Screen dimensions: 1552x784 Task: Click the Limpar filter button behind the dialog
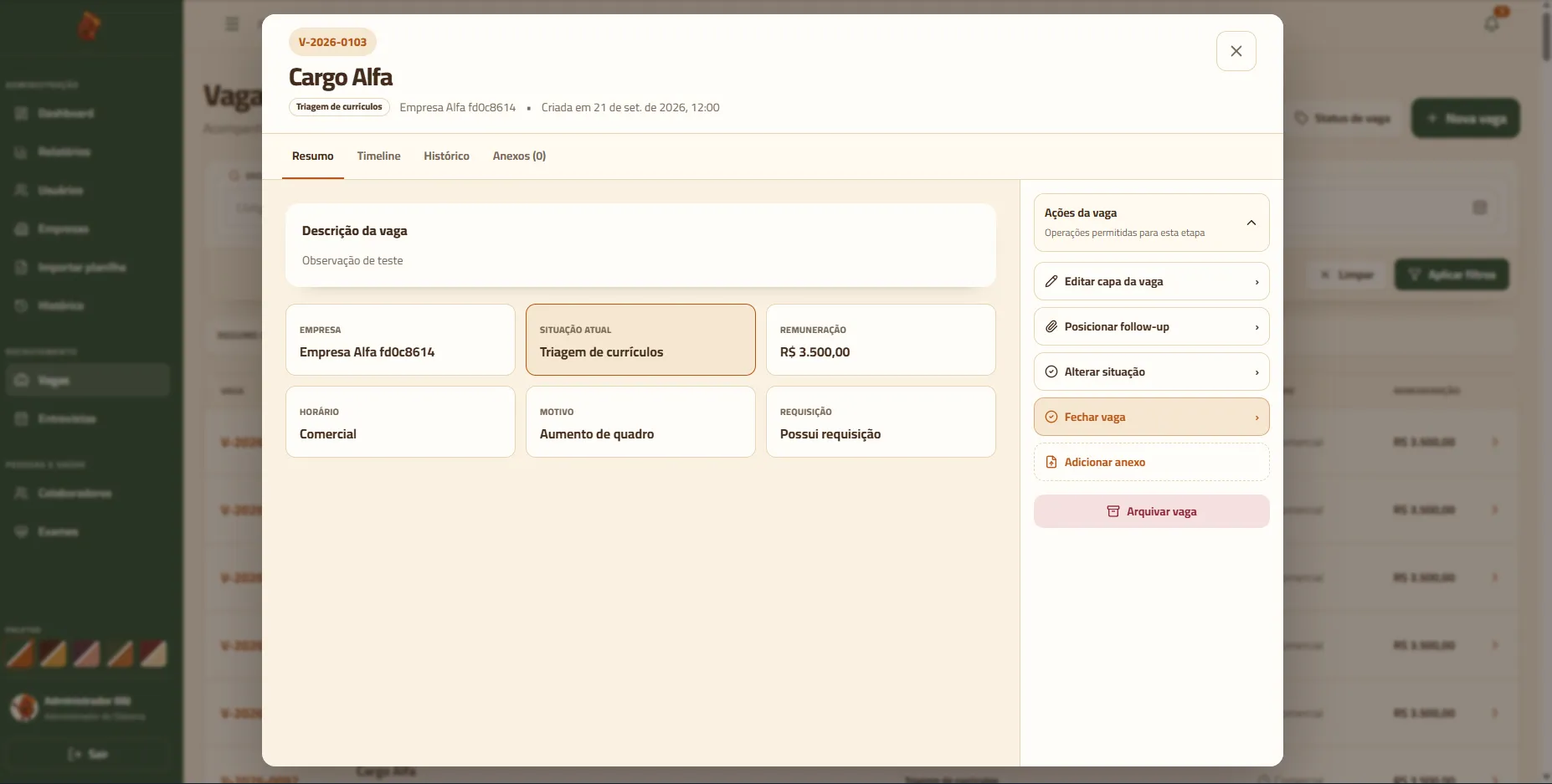[1347, 274]
